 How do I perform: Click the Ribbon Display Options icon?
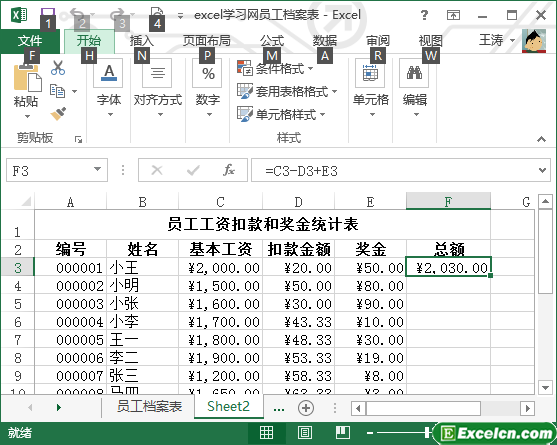pyautogui.click(x=453, y=15)
